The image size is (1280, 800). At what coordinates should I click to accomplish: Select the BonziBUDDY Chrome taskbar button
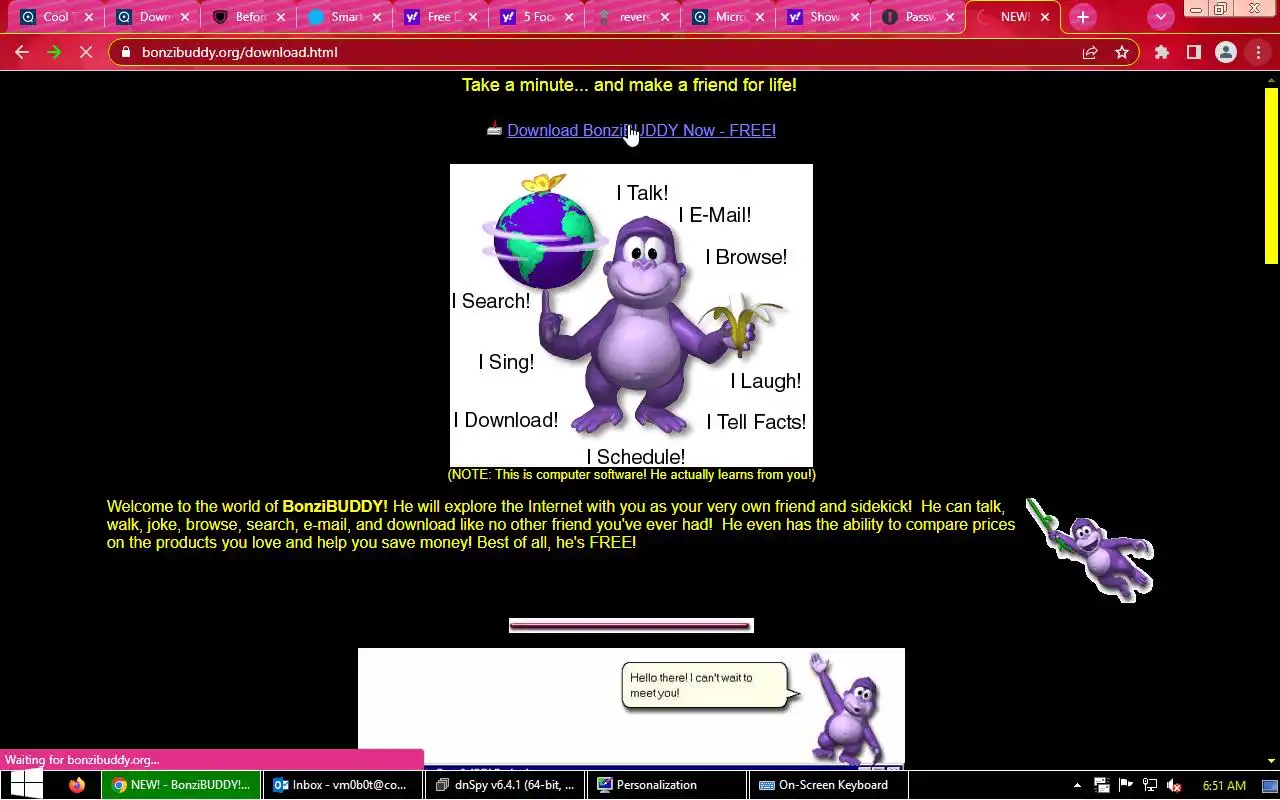coord(180,785)
